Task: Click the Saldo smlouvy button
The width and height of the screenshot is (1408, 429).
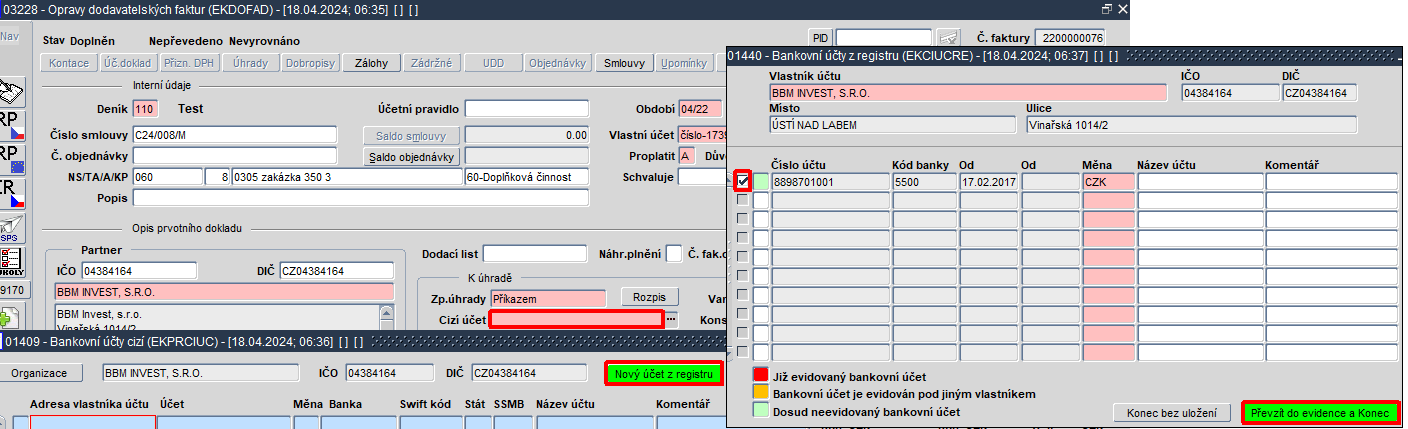Action: point(411,135)
